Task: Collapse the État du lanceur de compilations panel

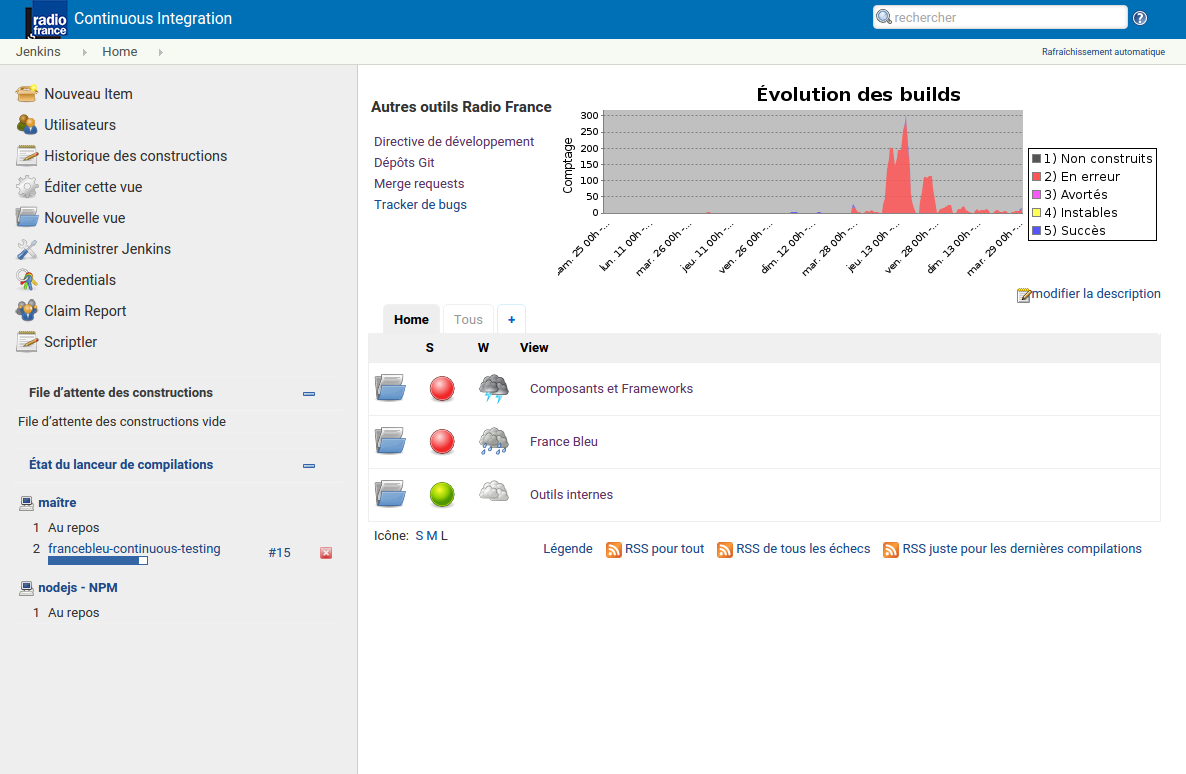Action: click(x=309, y=465)
